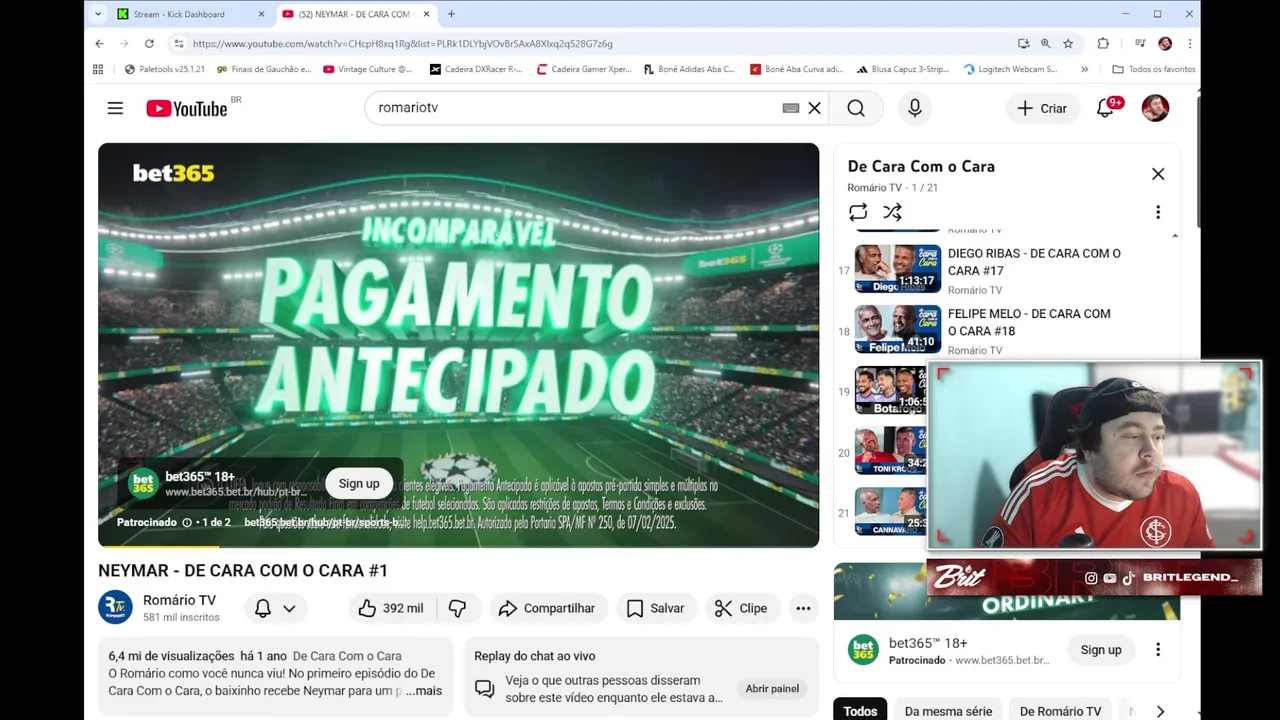Image resolution: width=1280 pixels, height=720 pixels.
Task: Open chat replay with Abrir painel
Action: [x=772, y=689]
